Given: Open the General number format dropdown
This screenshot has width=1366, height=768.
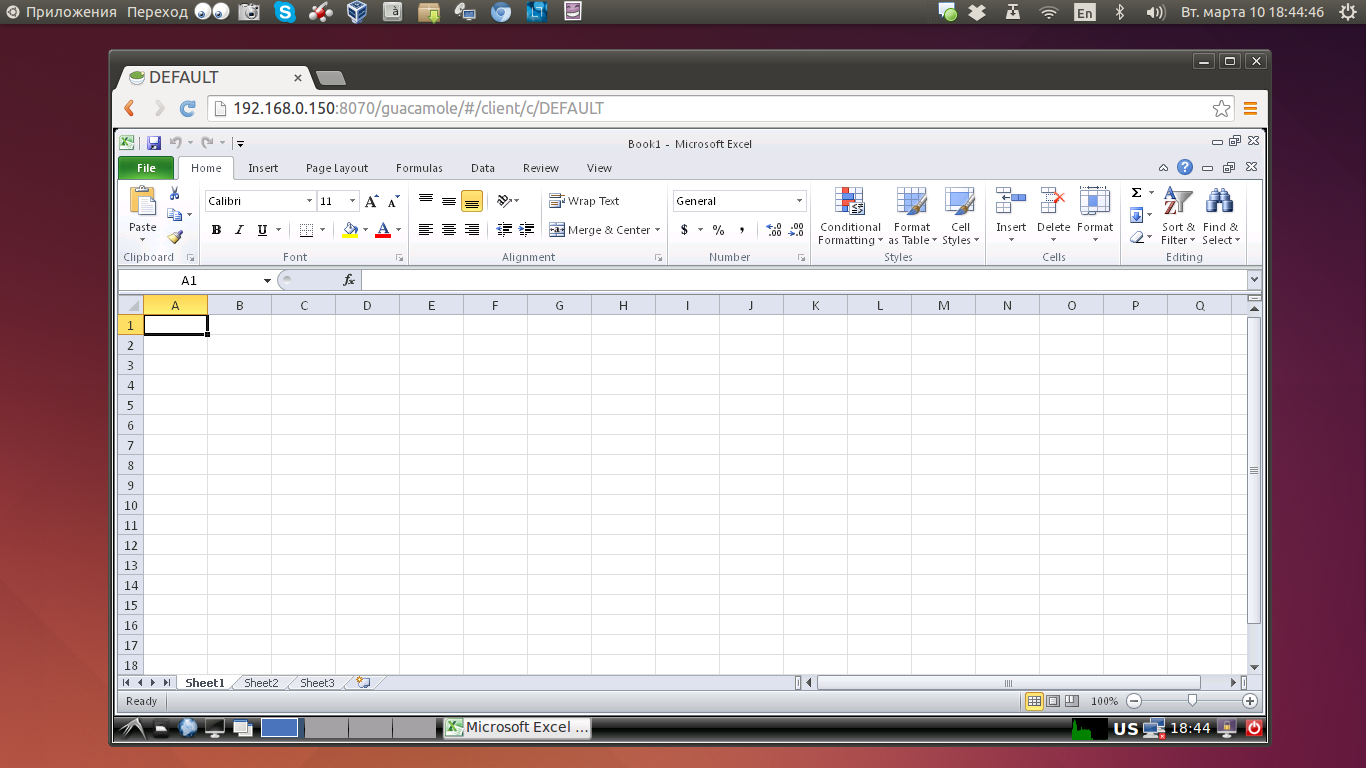Looking at the screenshot, I should pyautogui.click(x=799, y=201).
